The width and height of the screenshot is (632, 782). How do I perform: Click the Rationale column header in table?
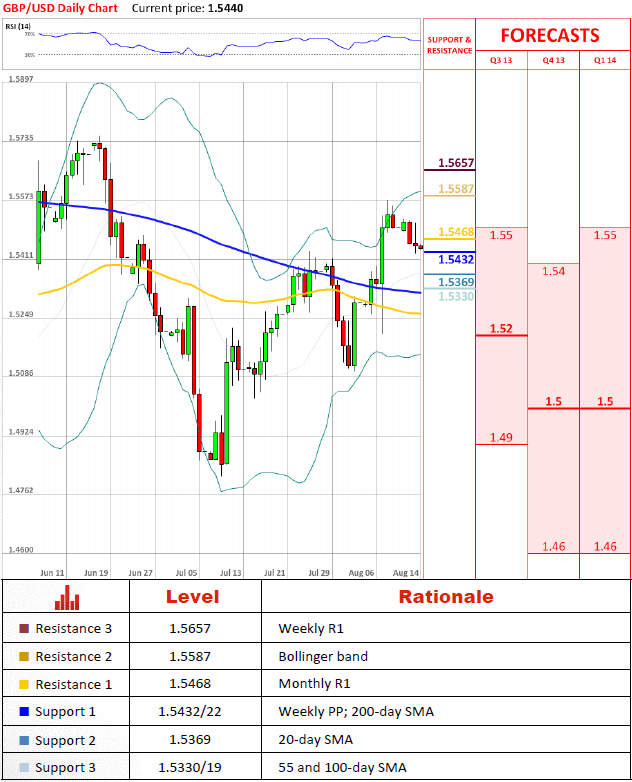click(446, 597)
